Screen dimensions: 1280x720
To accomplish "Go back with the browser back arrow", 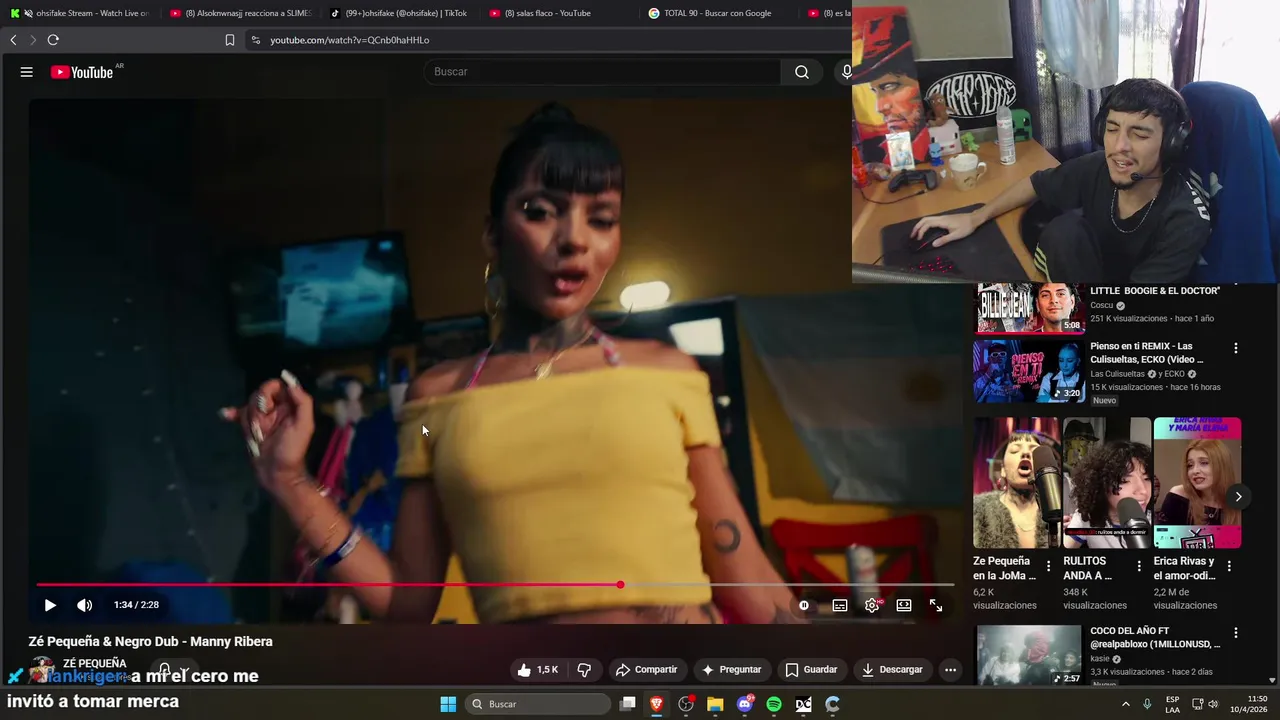I will click(13, 40).
